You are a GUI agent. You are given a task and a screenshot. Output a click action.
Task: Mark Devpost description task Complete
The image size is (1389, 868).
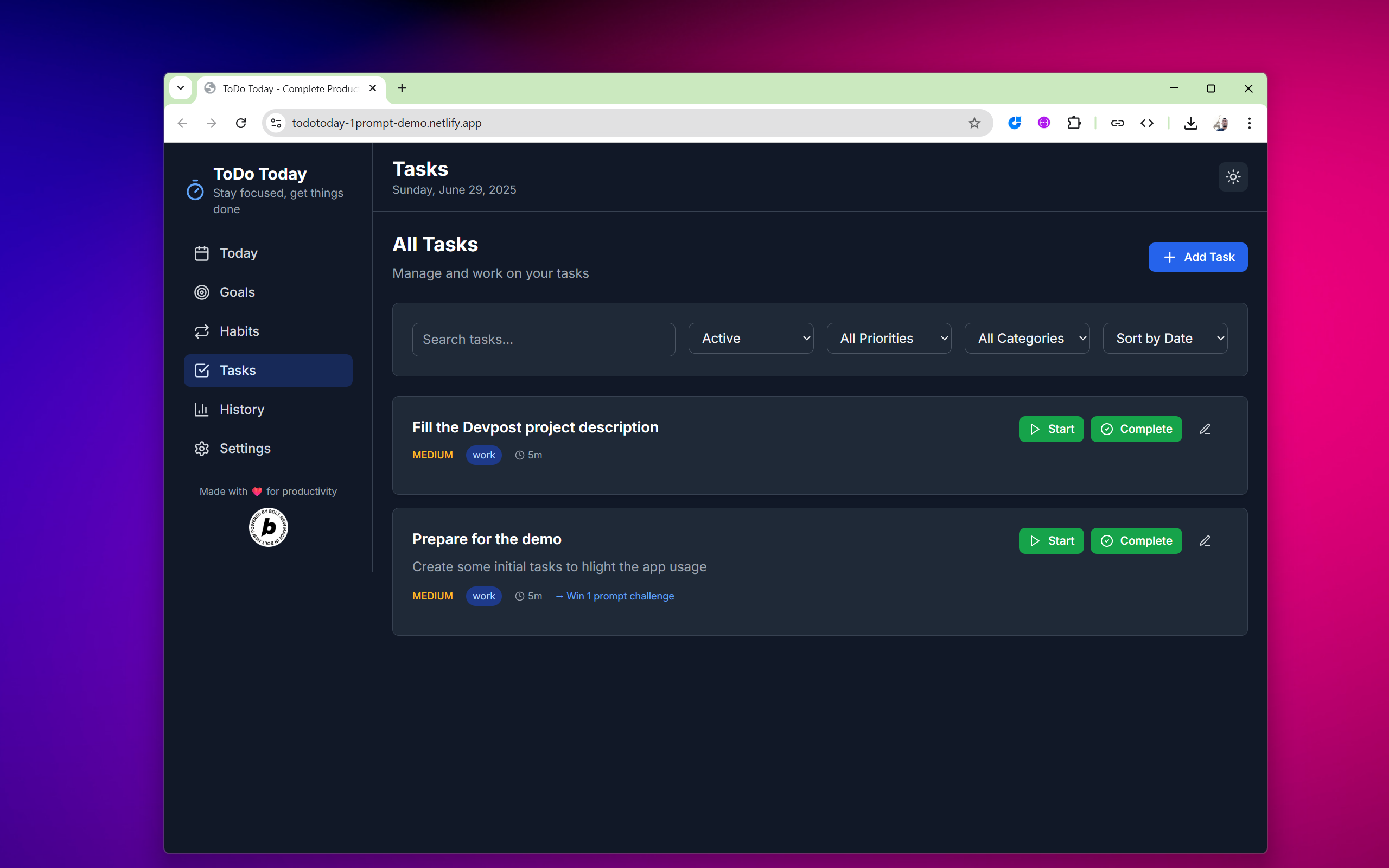(1135, 429)
